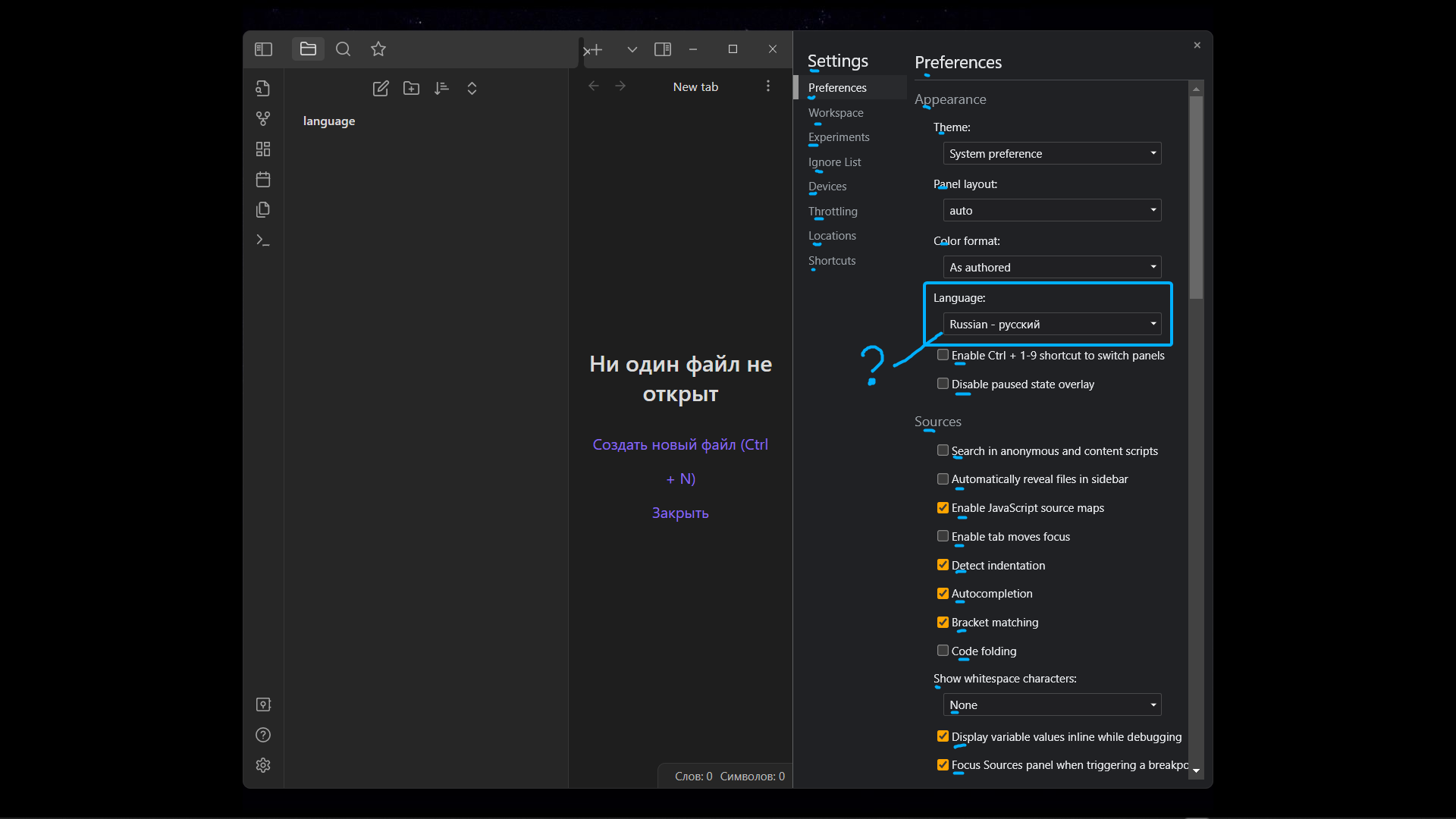Toggle Disable paused state overlay checkbox
This screenshot has height=819, width=1456.
coord(943,384)
